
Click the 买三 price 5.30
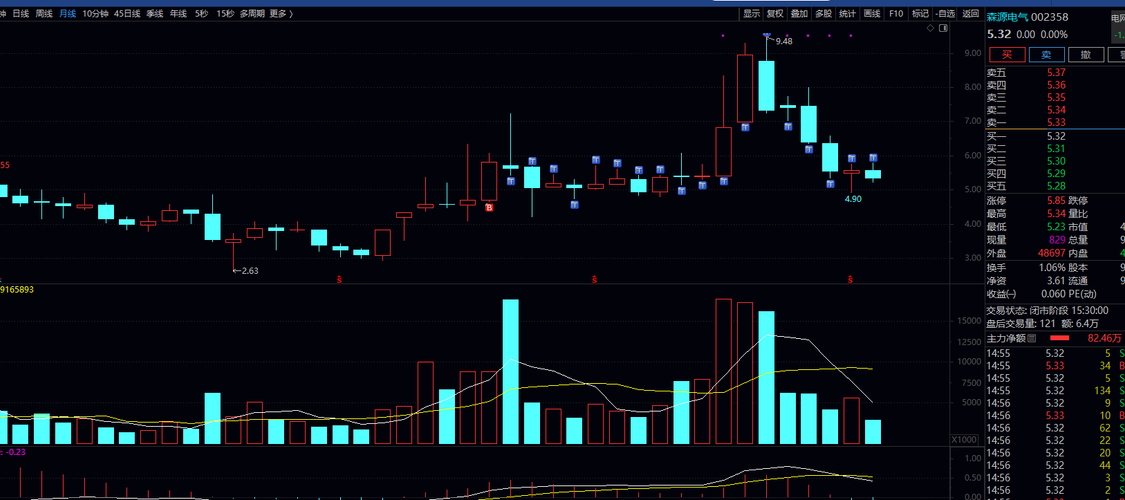point(1056,161)
